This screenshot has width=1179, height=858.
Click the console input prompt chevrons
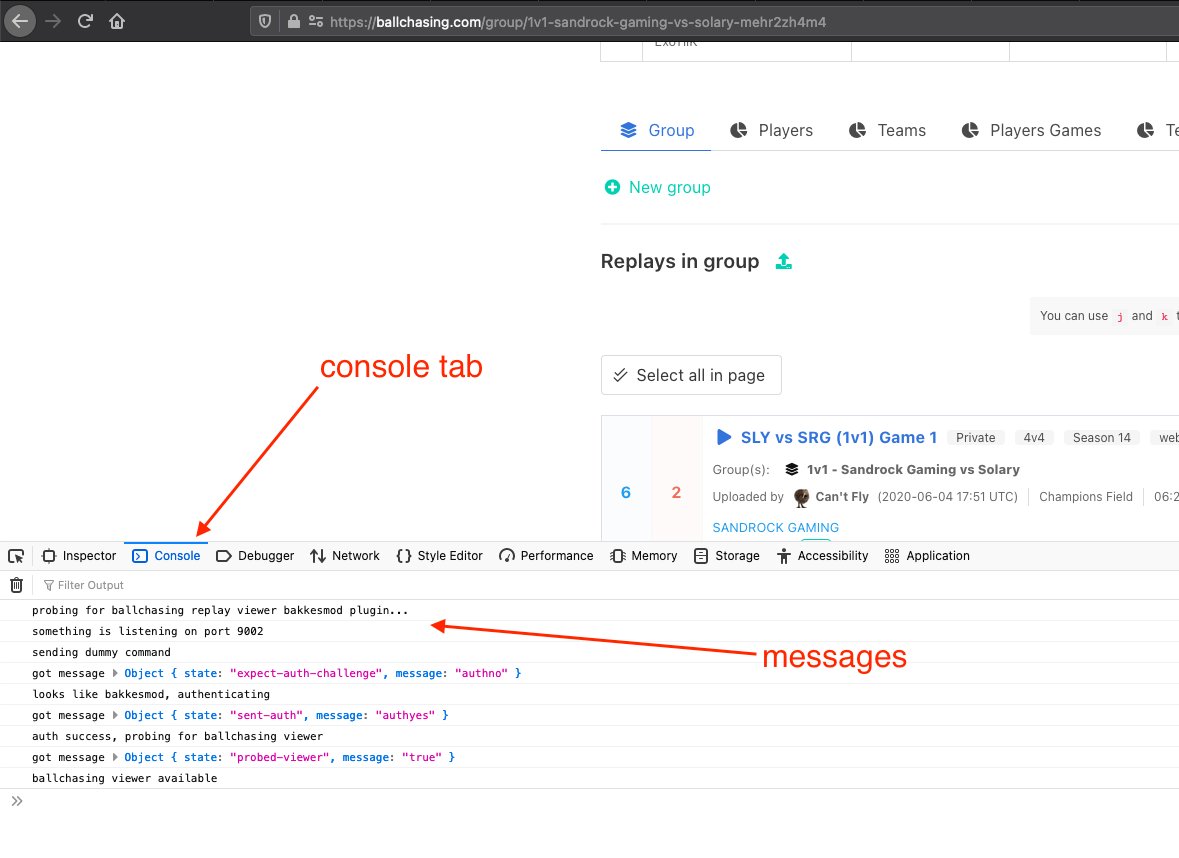(17, 801)
